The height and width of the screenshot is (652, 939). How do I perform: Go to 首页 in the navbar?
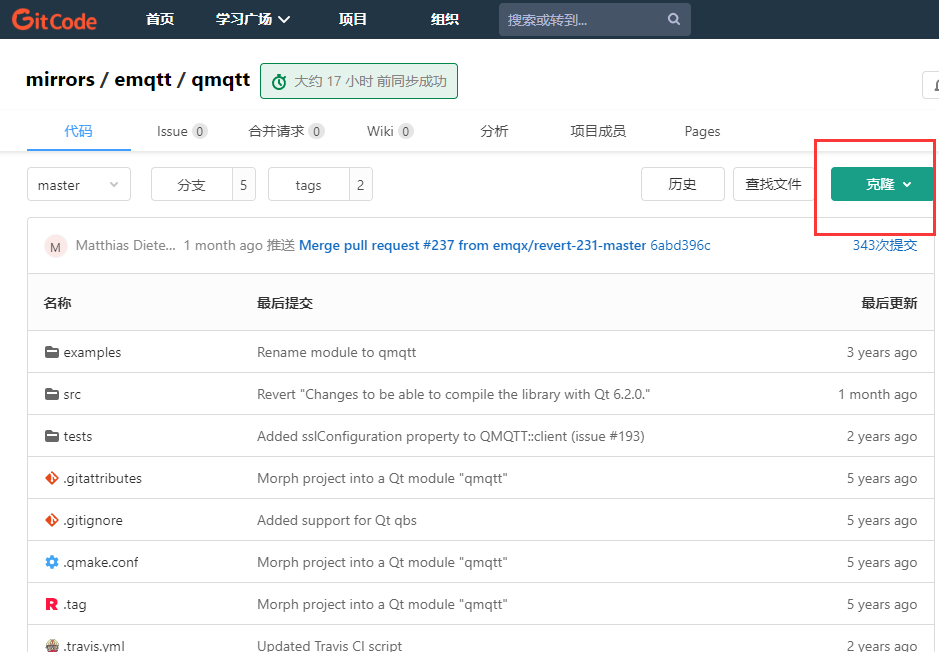(160, 19)
